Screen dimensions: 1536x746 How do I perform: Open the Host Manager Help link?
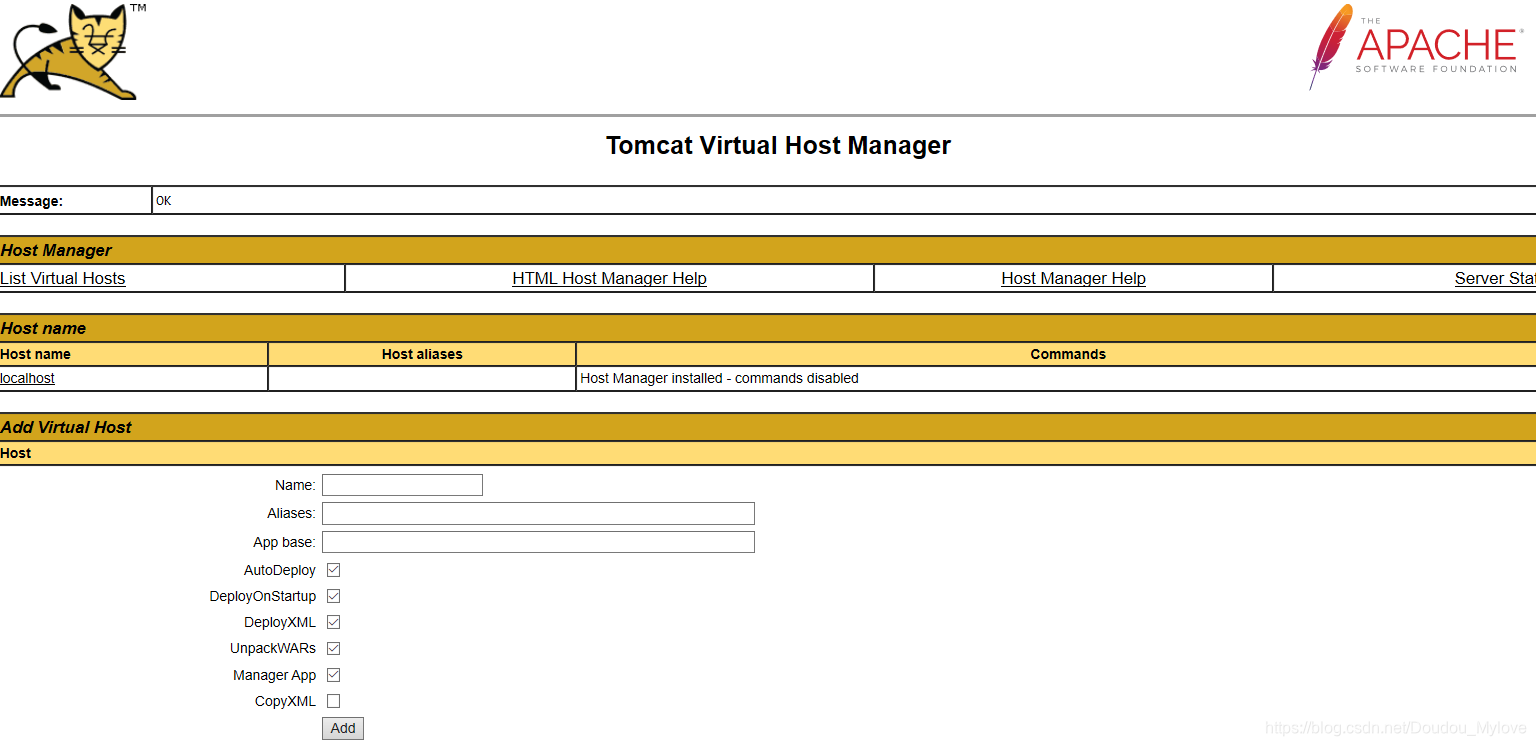(x=1073, y=278)
